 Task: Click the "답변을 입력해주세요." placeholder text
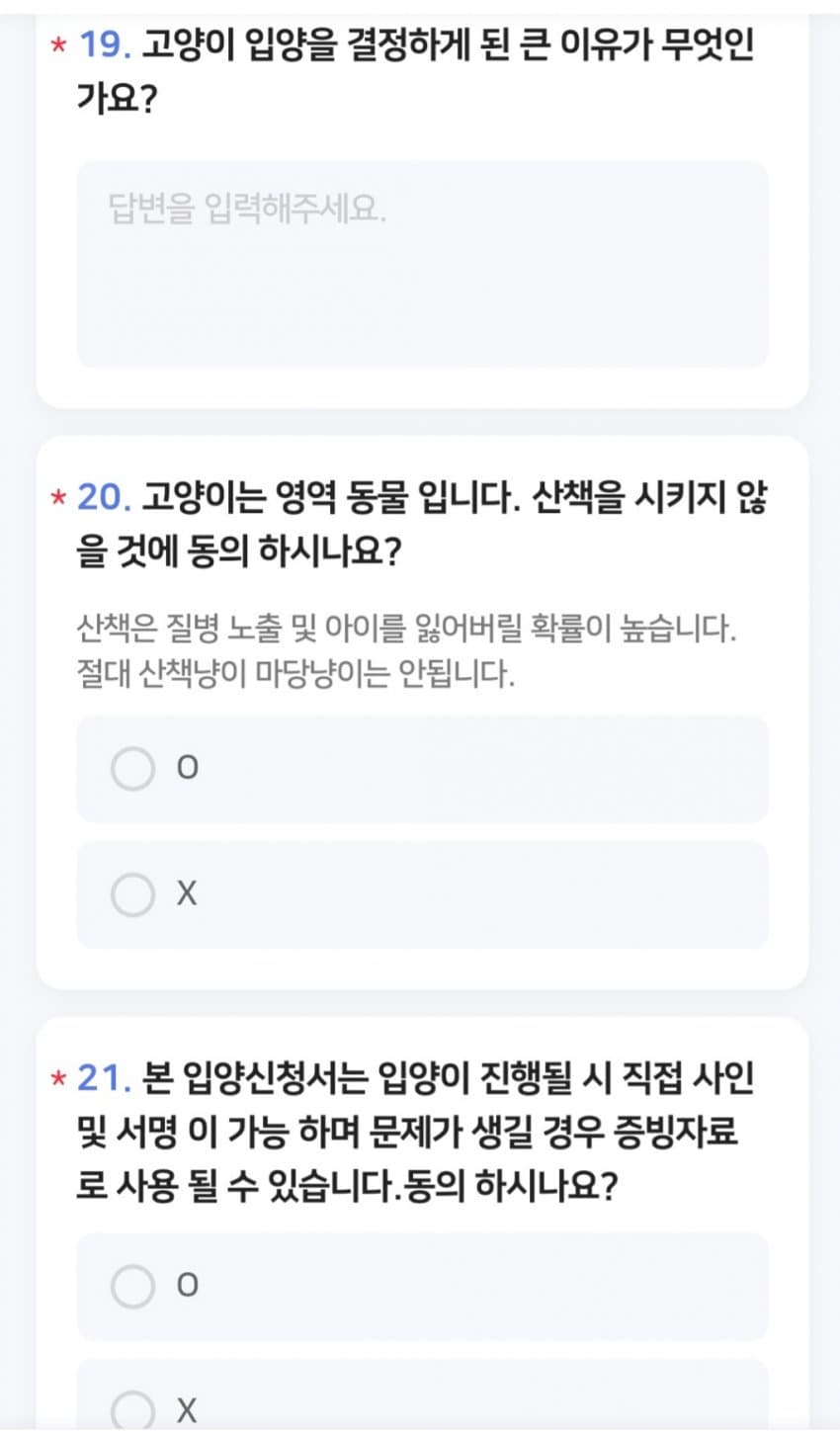click(x=247, y=210)
